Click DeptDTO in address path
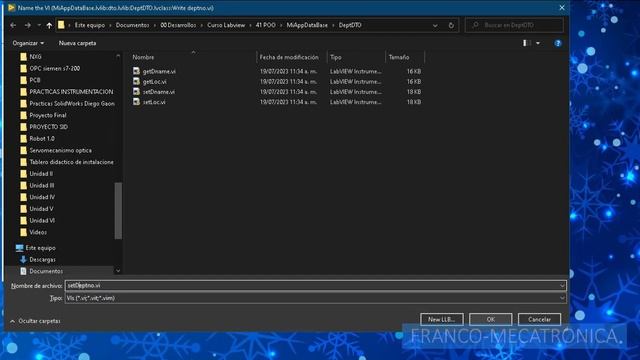640x360 pixels. click(350, 25)
